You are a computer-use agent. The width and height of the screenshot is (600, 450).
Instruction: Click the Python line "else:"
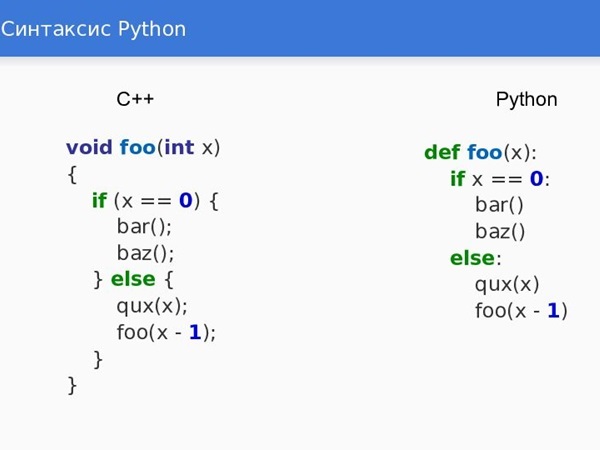[476, 258]
